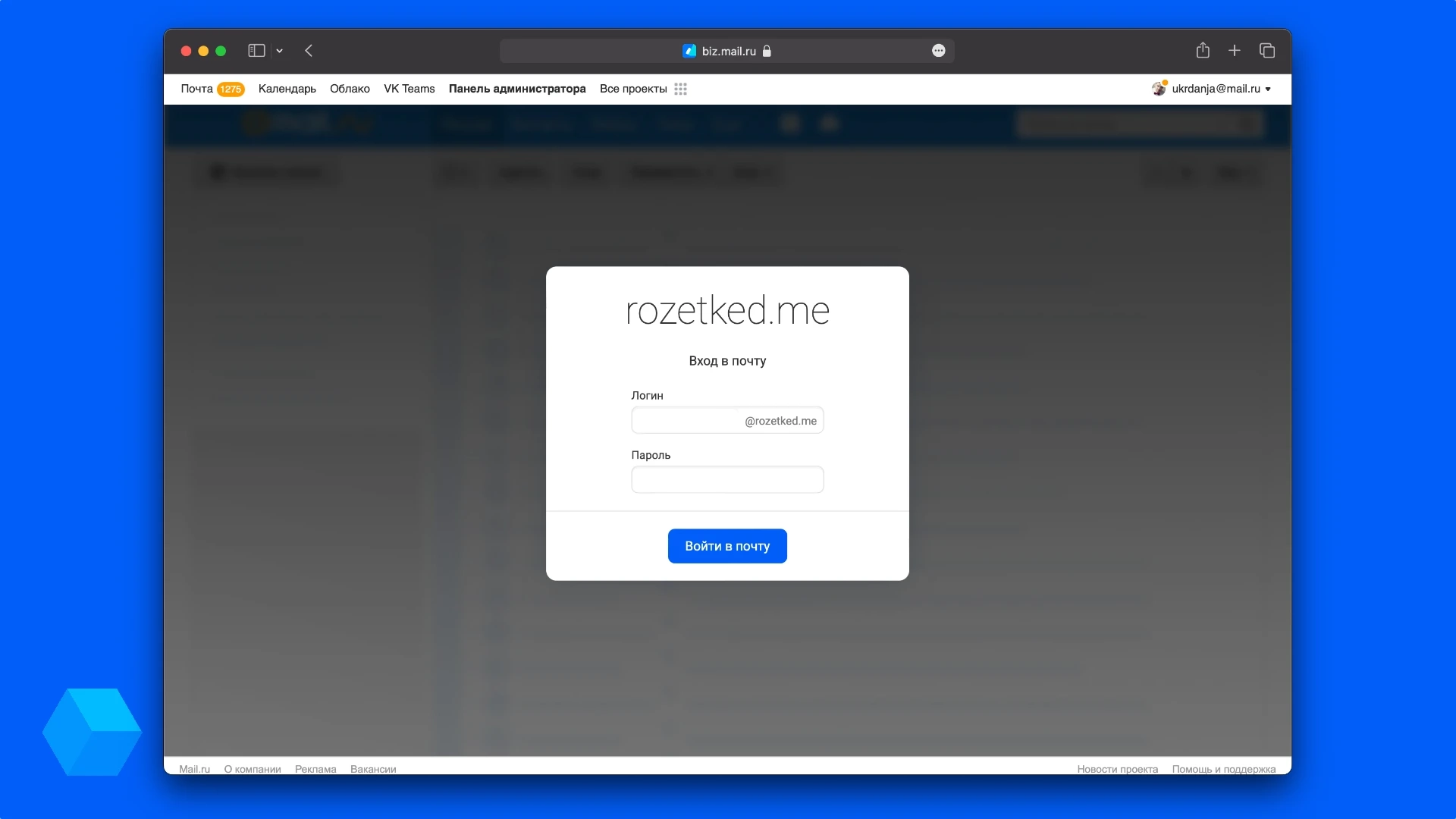Open Новости проекта footer link

1117,768
